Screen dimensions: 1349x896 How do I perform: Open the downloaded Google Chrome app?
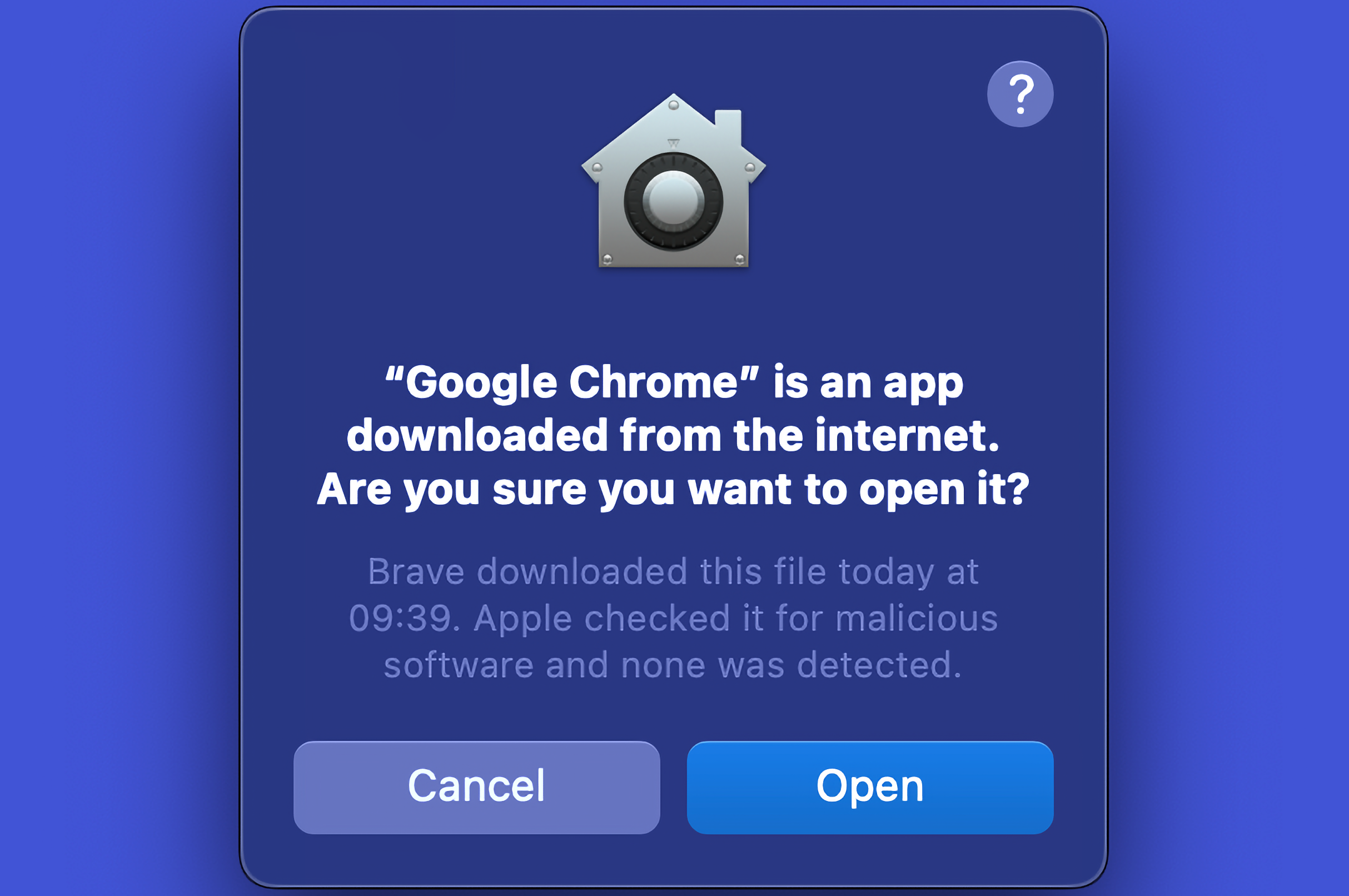click(870, 788)
